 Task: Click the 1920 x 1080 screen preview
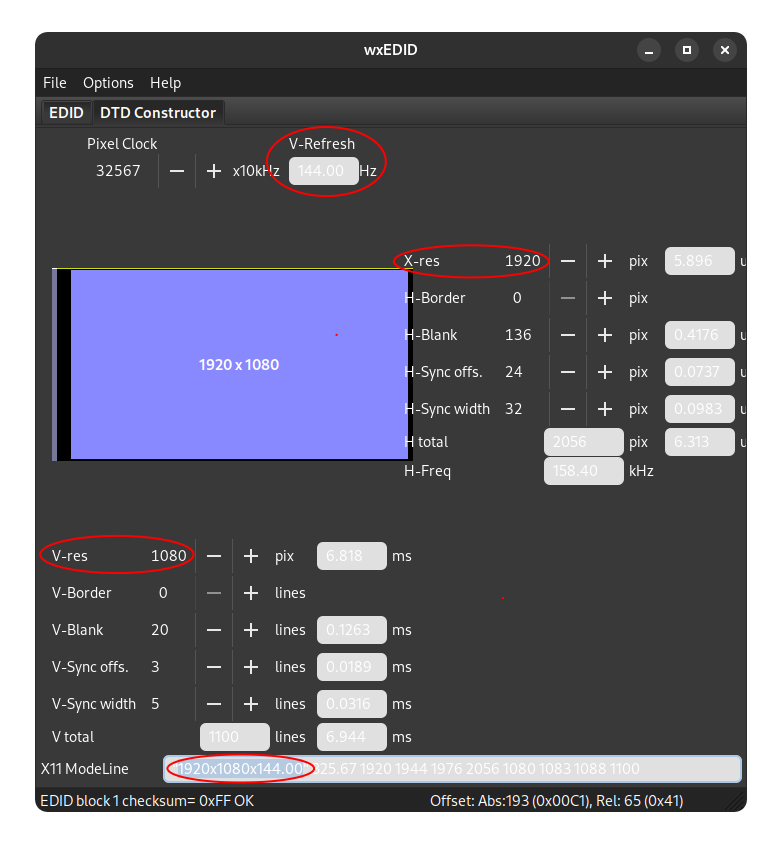coord(238,365)
